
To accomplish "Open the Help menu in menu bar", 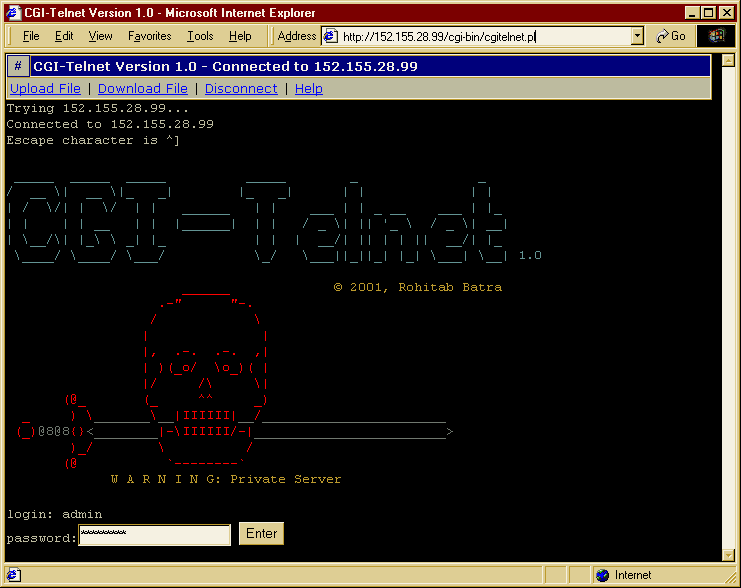I will (x=240, y=36).
